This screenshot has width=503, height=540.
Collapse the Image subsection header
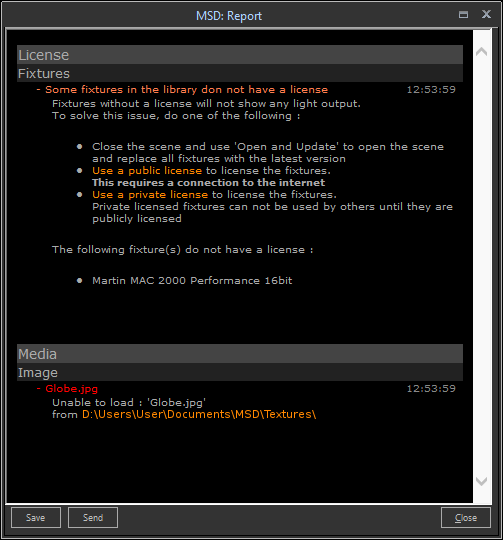point(240,372)
